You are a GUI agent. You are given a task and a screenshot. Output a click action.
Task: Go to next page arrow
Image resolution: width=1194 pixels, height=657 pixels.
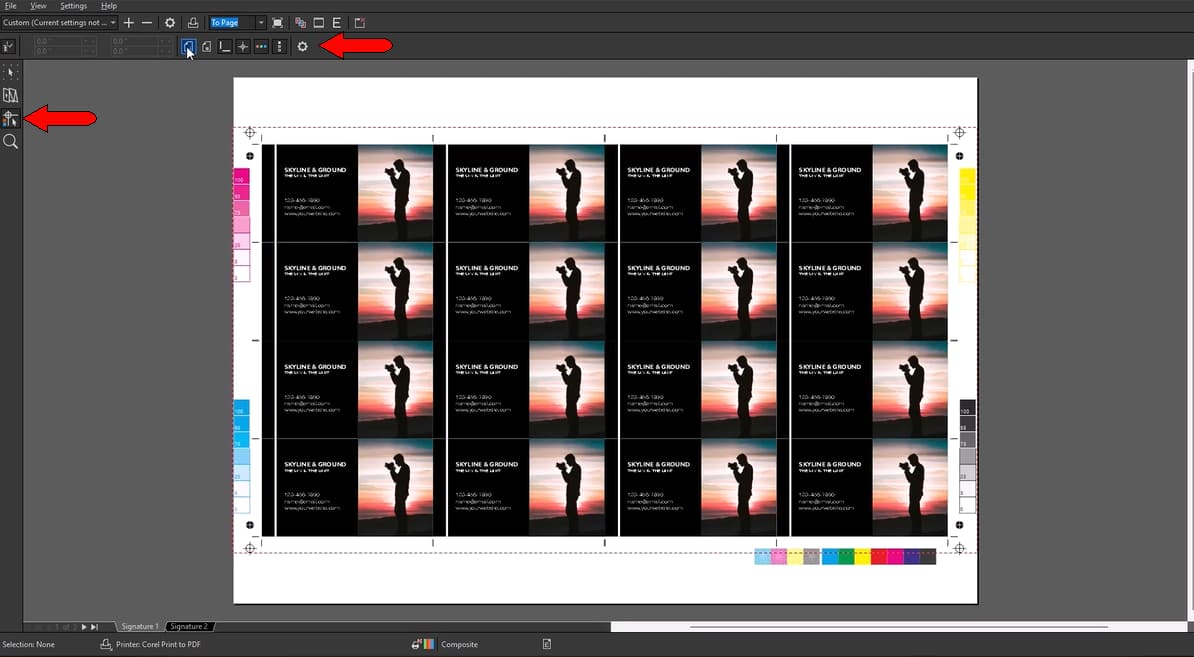[x=83, y=626]
